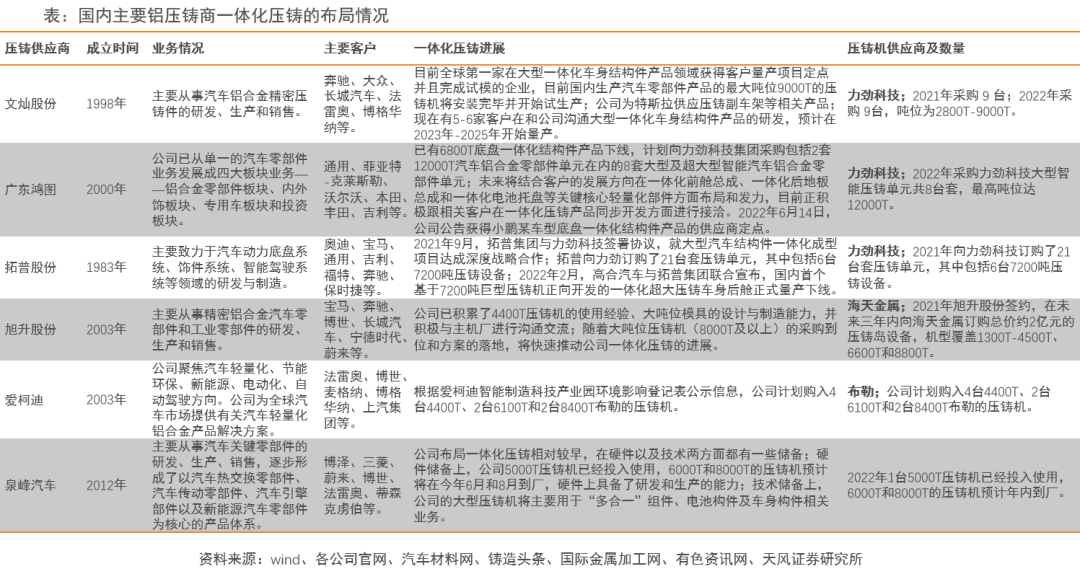This screenshot has height=574, width=1080.
Task: Click the 2003年 cell in the 爱柯迪 row
Action: click(106, 400)
